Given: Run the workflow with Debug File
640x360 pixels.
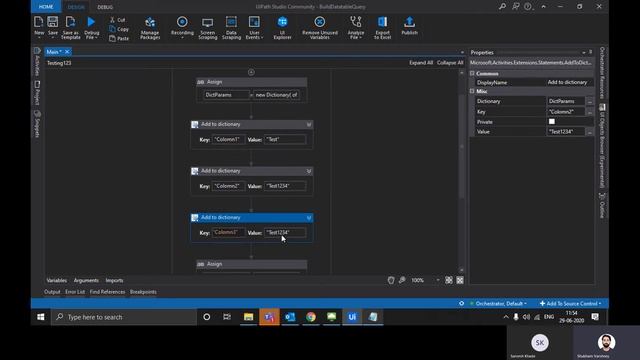Looking at the screenshot, I should tap(91, 27).
